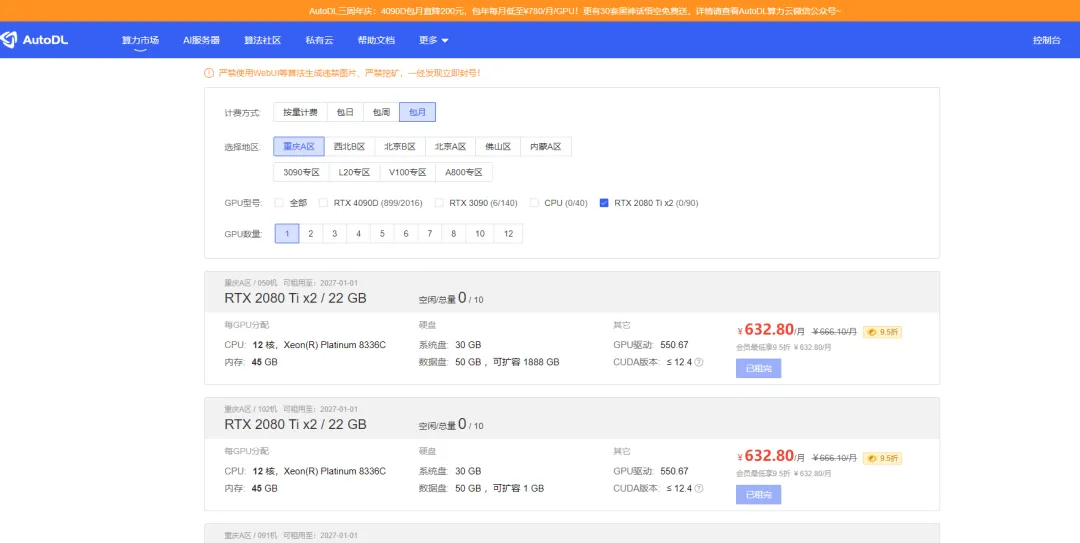Image resolution: width=1080 pixels, height=543 pixels.
Task: Set GPU count to 12
Action: pyautogui.click(x=508, y=234)
